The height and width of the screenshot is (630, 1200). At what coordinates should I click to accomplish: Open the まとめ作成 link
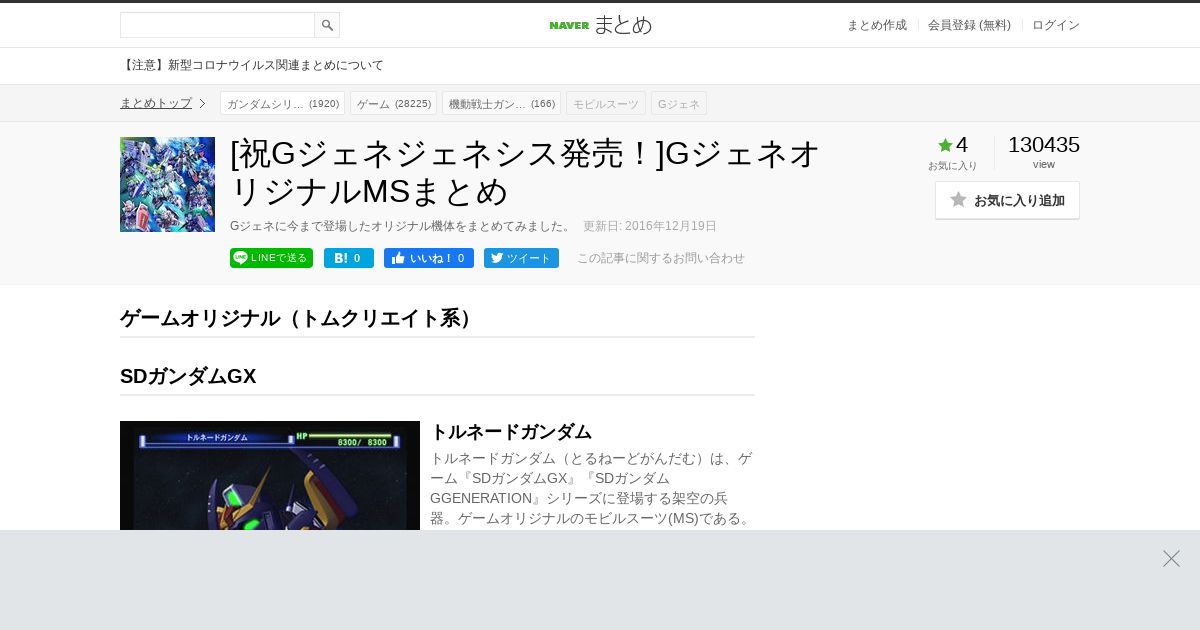(877, 25)
